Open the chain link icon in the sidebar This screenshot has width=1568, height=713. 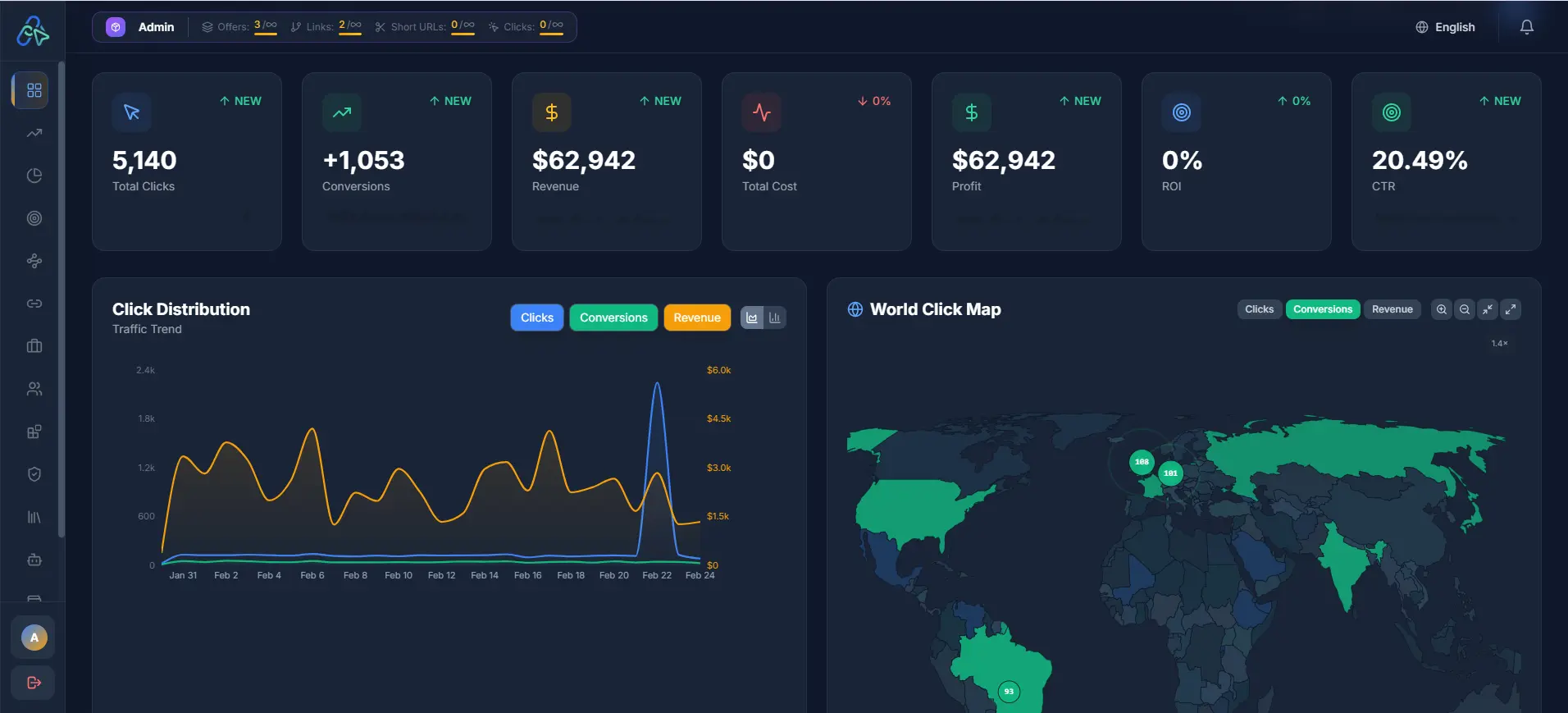tap(34, 304)
